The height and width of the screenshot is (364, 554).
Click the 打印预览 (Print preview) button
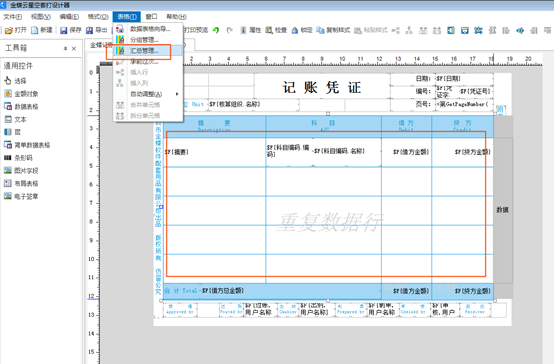pyautogui.click(x=196, y=30)
